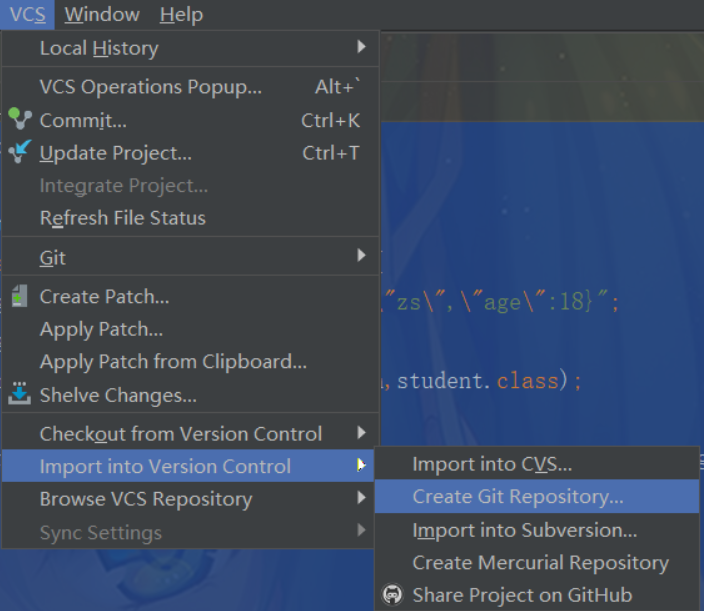Select Import into Version Control entry
704x611 pixels.
coord(188,466)
